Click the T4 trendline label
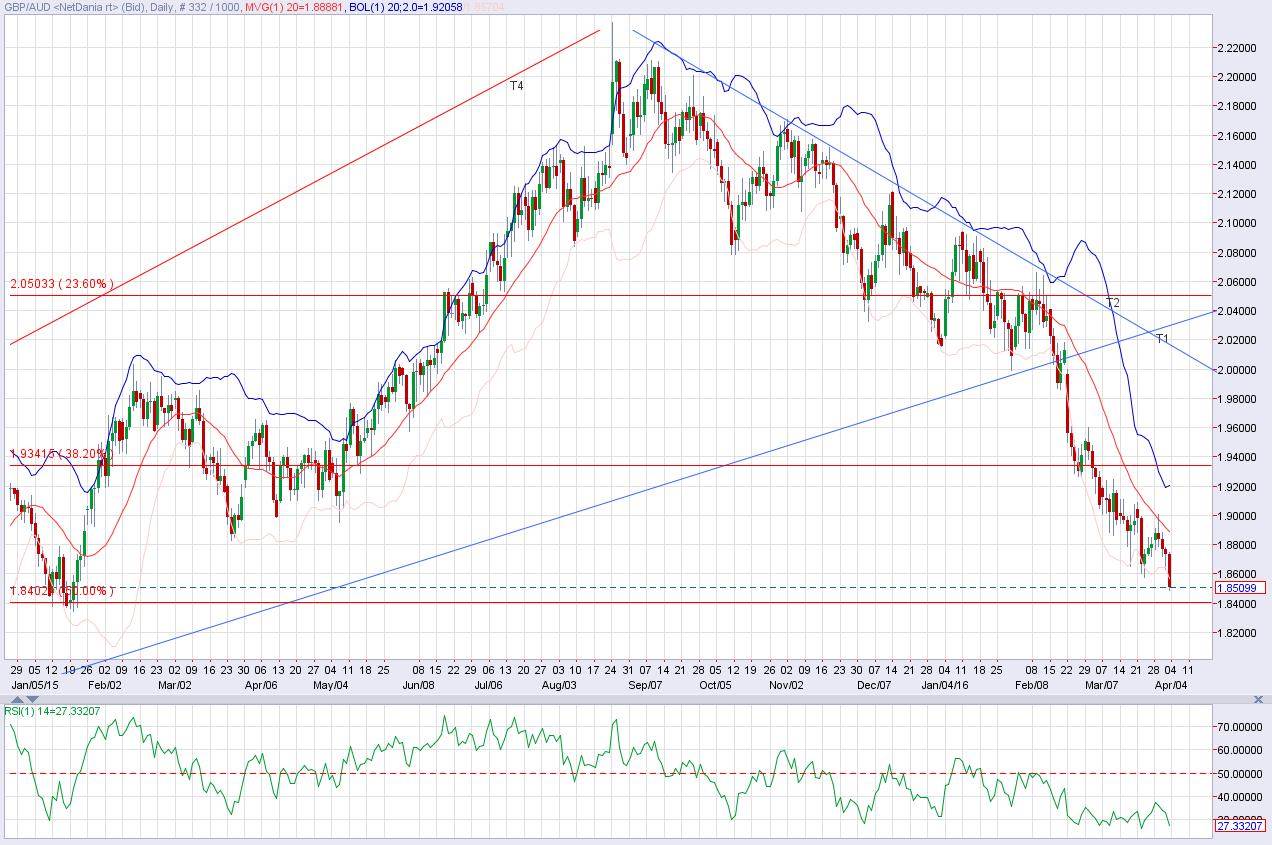Screen dimensions: 1272x845 pyautogui.click(x=516, y=86)
